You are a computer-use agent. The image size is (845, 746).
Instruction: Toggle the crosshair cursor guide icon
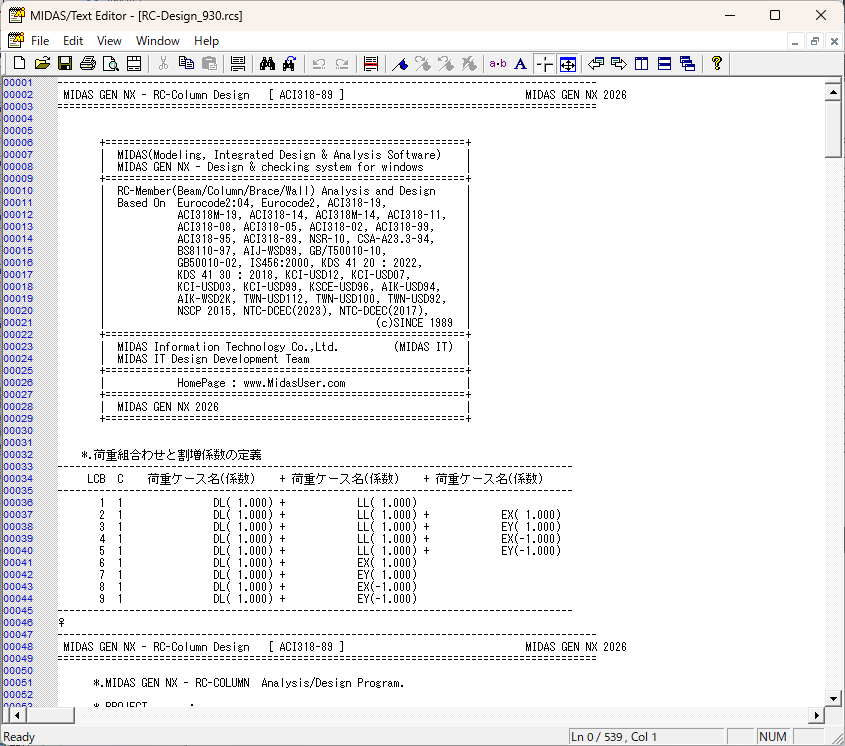point(544,64)
